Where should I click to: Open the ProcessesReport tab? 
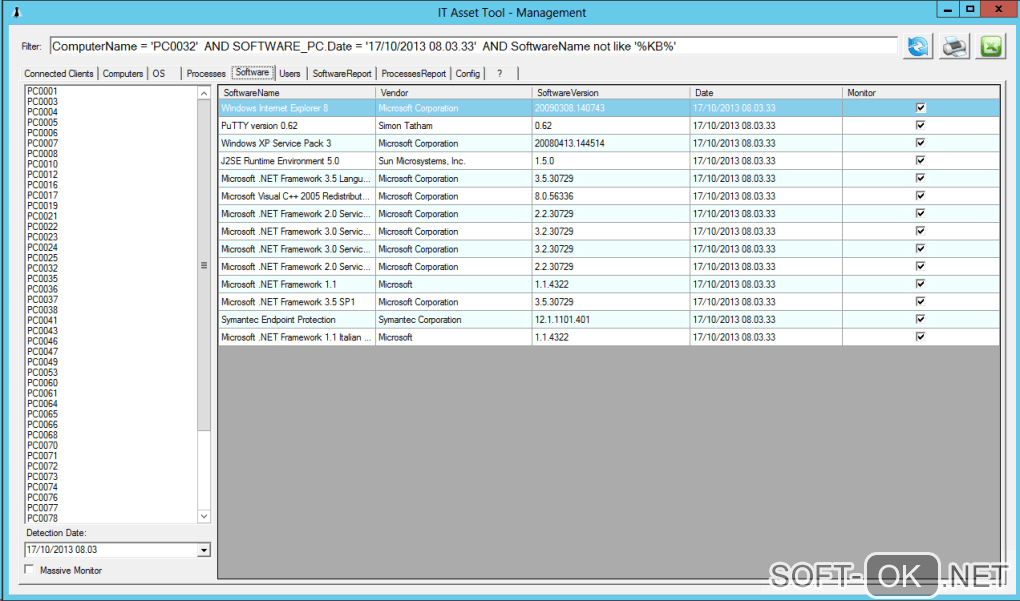click(x=414, y=73)
